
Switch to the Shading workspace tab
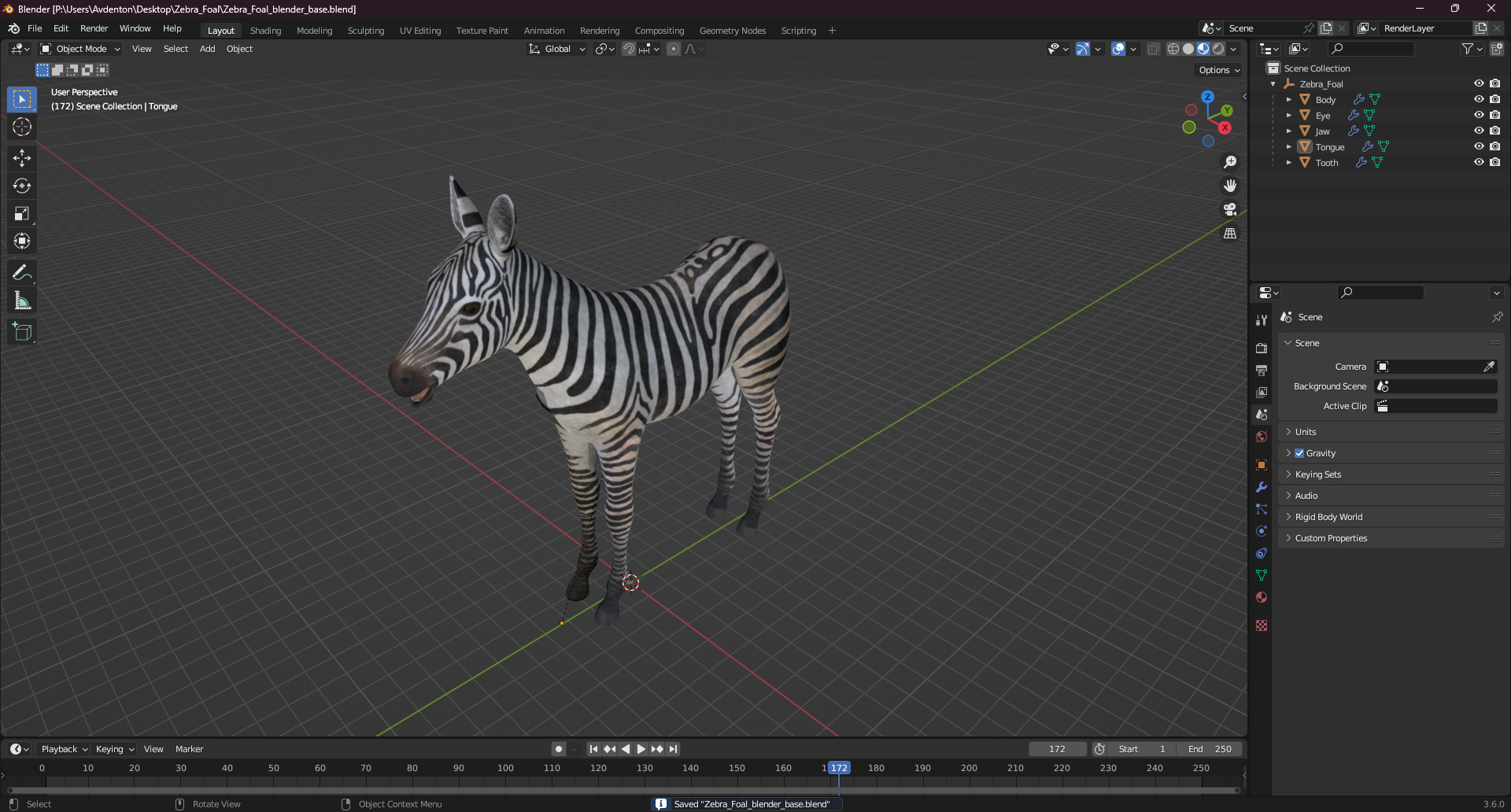[265, 31]
